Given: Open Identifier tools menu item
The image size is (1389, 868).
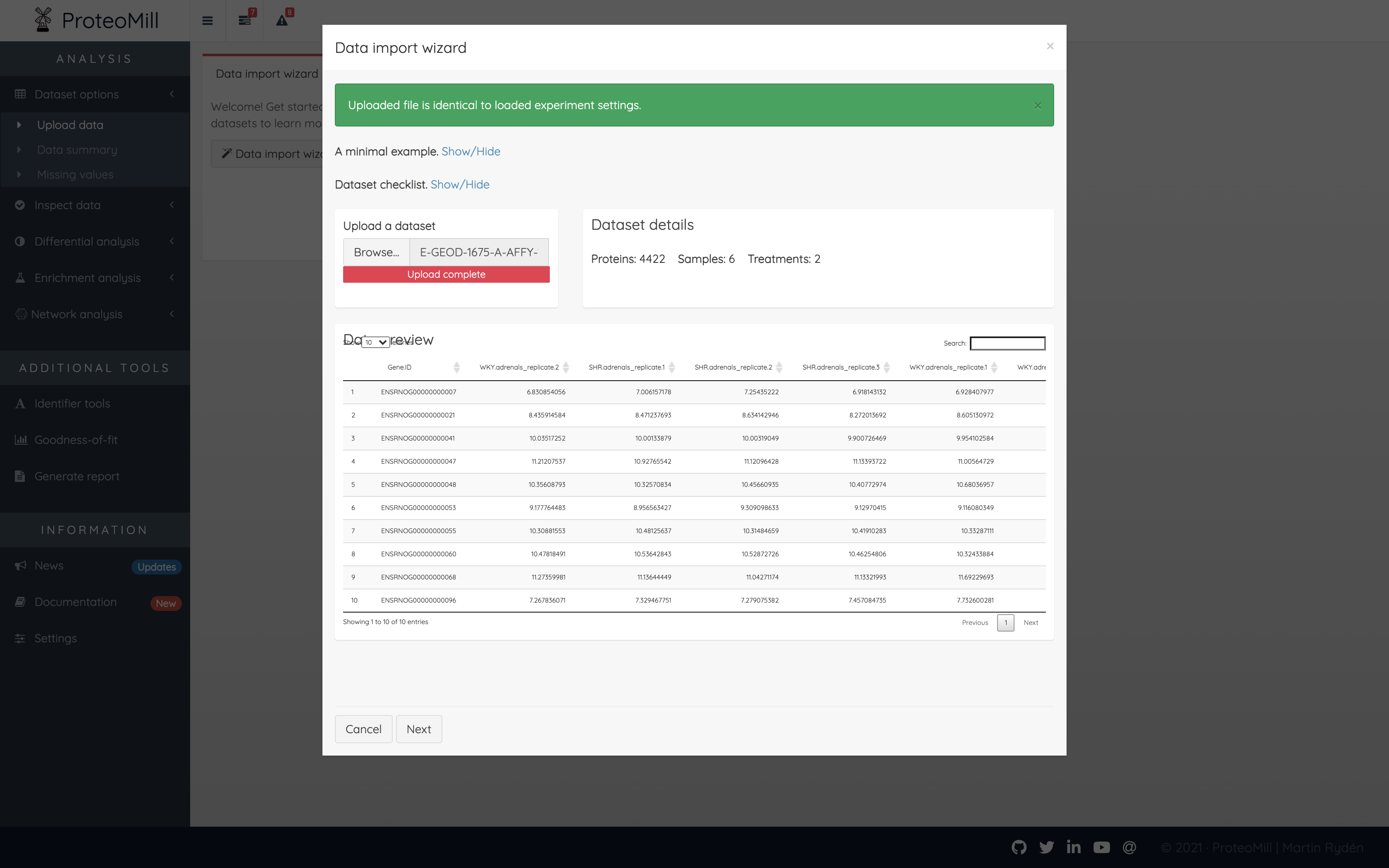Looking at the screenshot, I should click(x=72, y=403).
